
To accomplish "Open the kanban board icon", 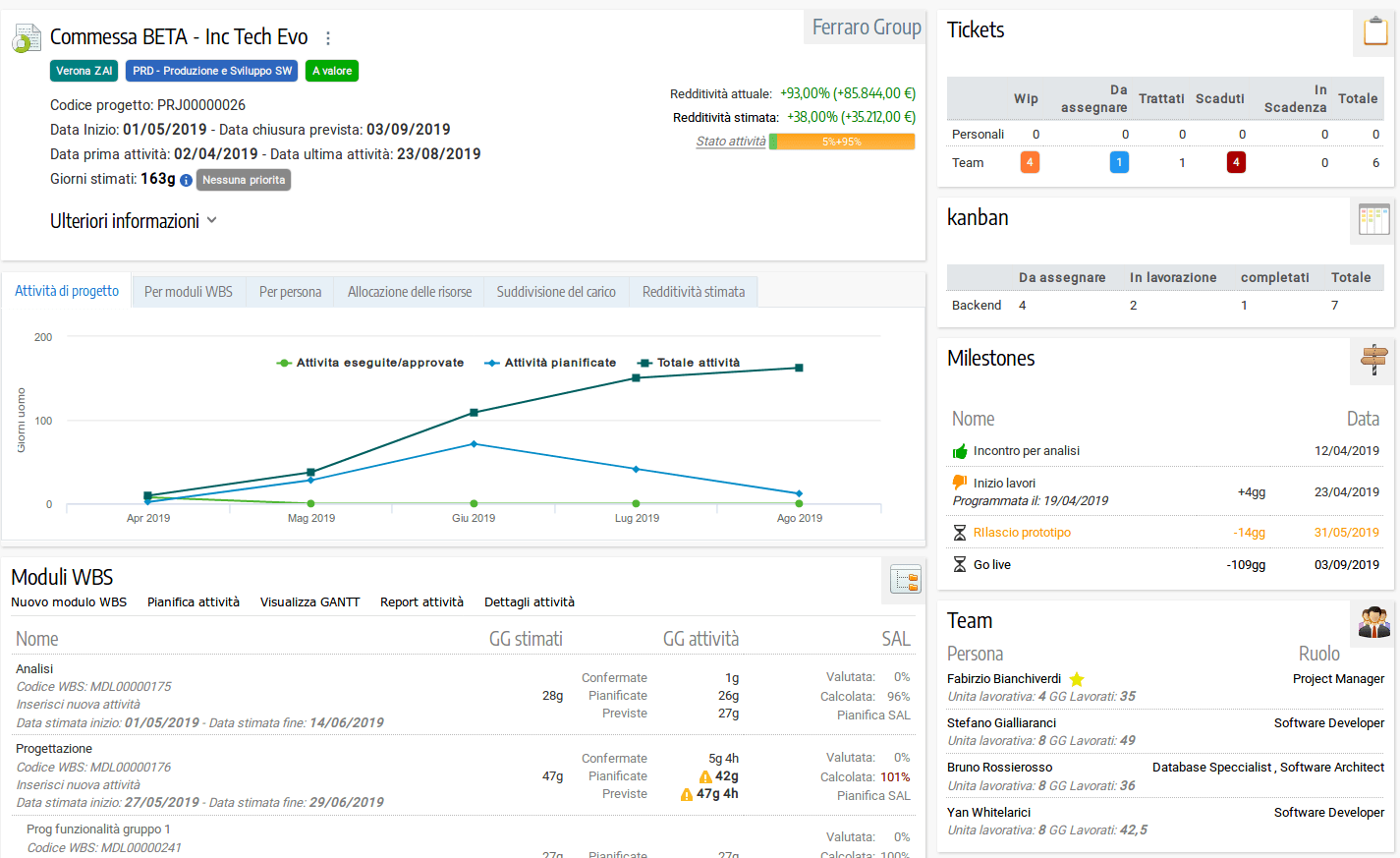I will click(1373, 219).
